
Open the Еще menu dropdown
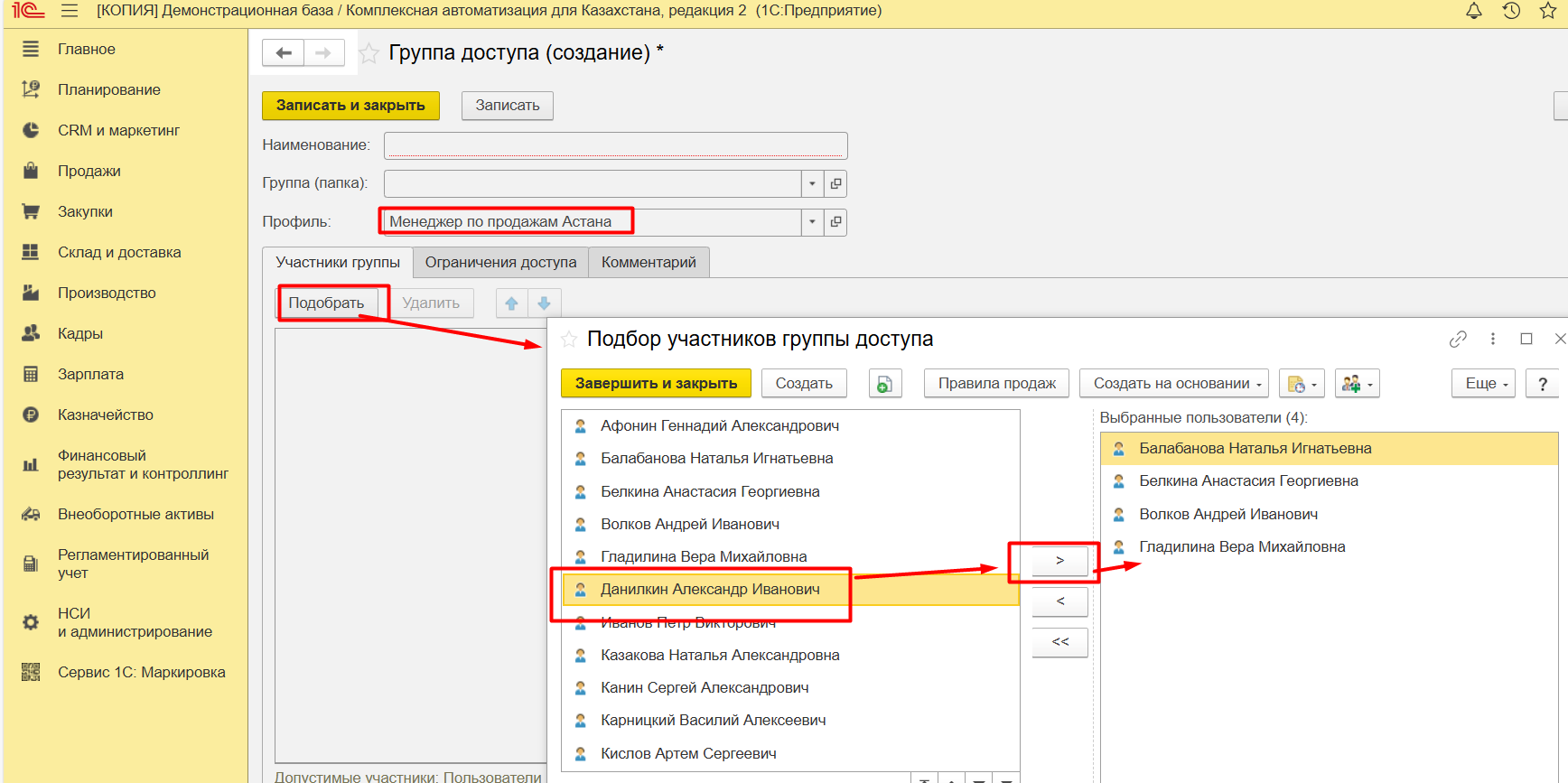tap(1485, 384)
